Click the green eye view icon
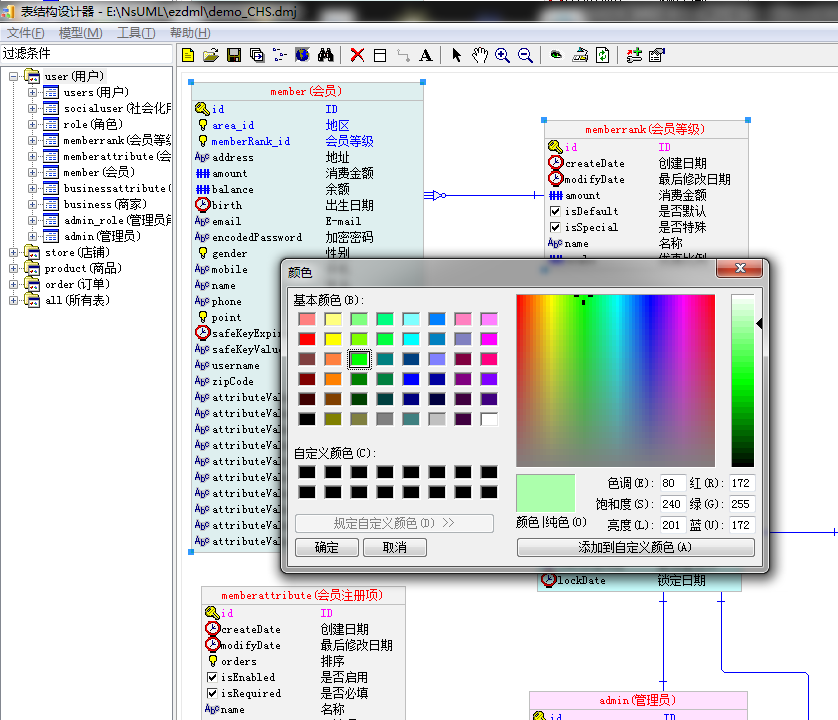 tap(556, 55)
